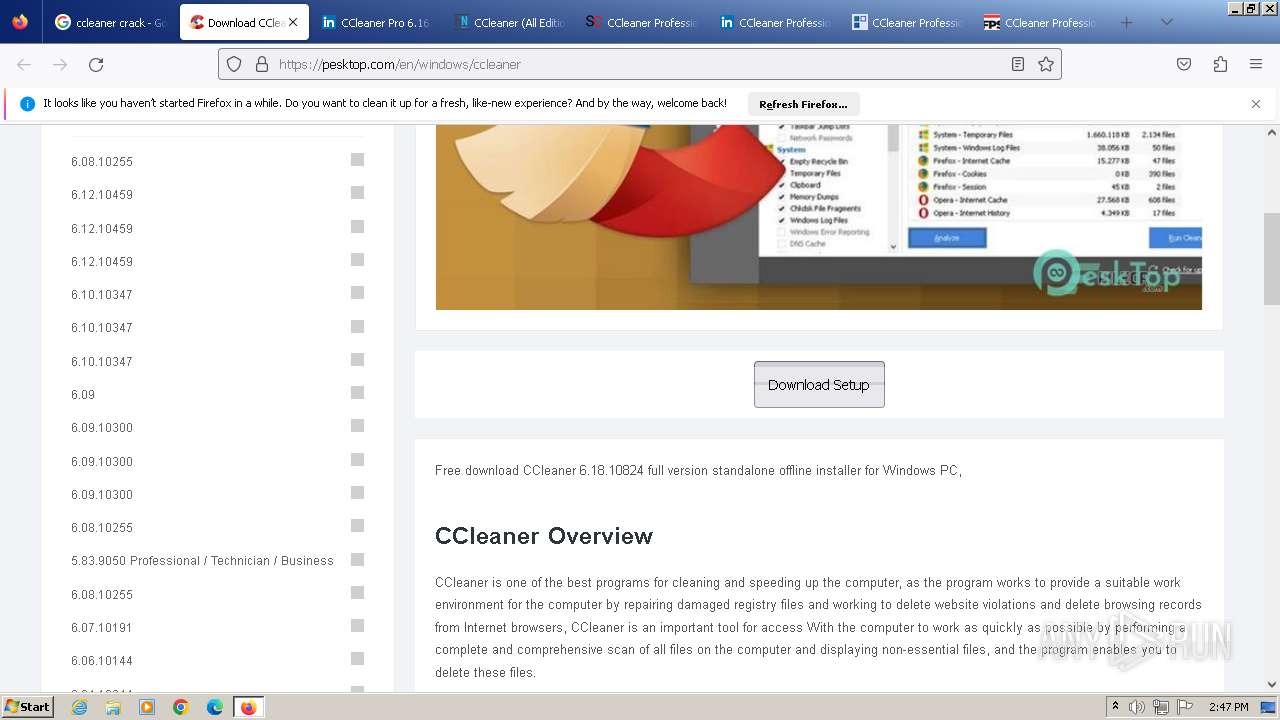Click the gray icon beside 6.06.10144

[x=357, y=659]
